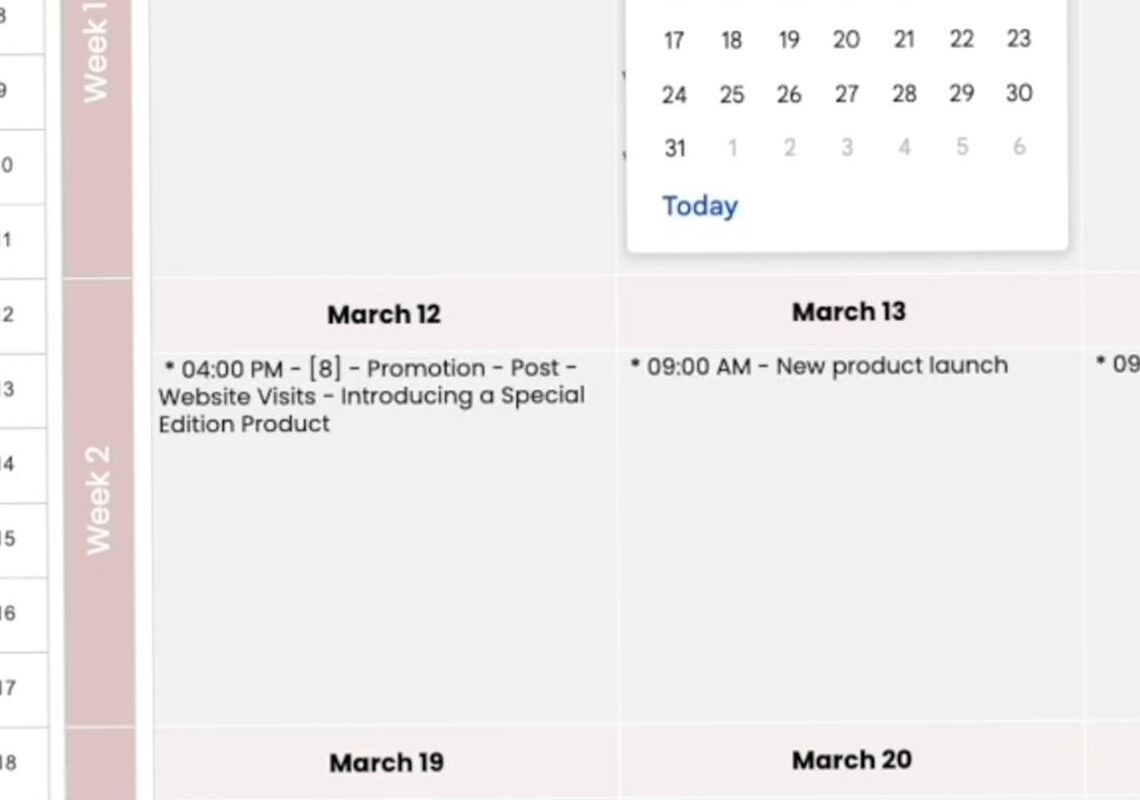The image size is (1140, 800).
Task: Click the March 20 date header
Action: click(x=850, y=760)
